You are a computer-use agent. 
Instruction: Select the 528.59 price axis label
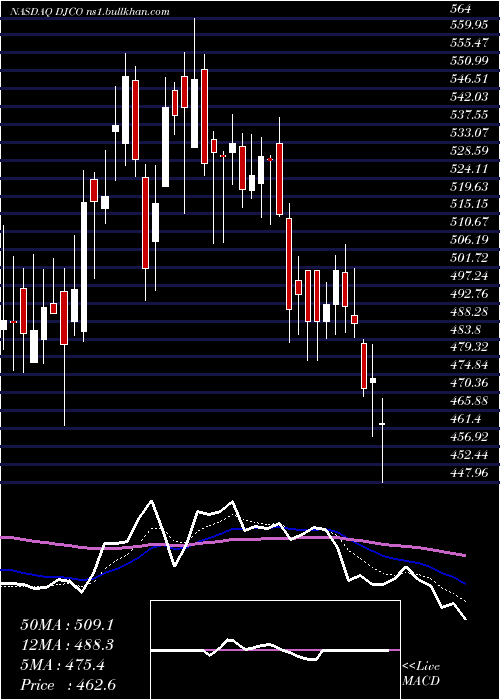469,150
